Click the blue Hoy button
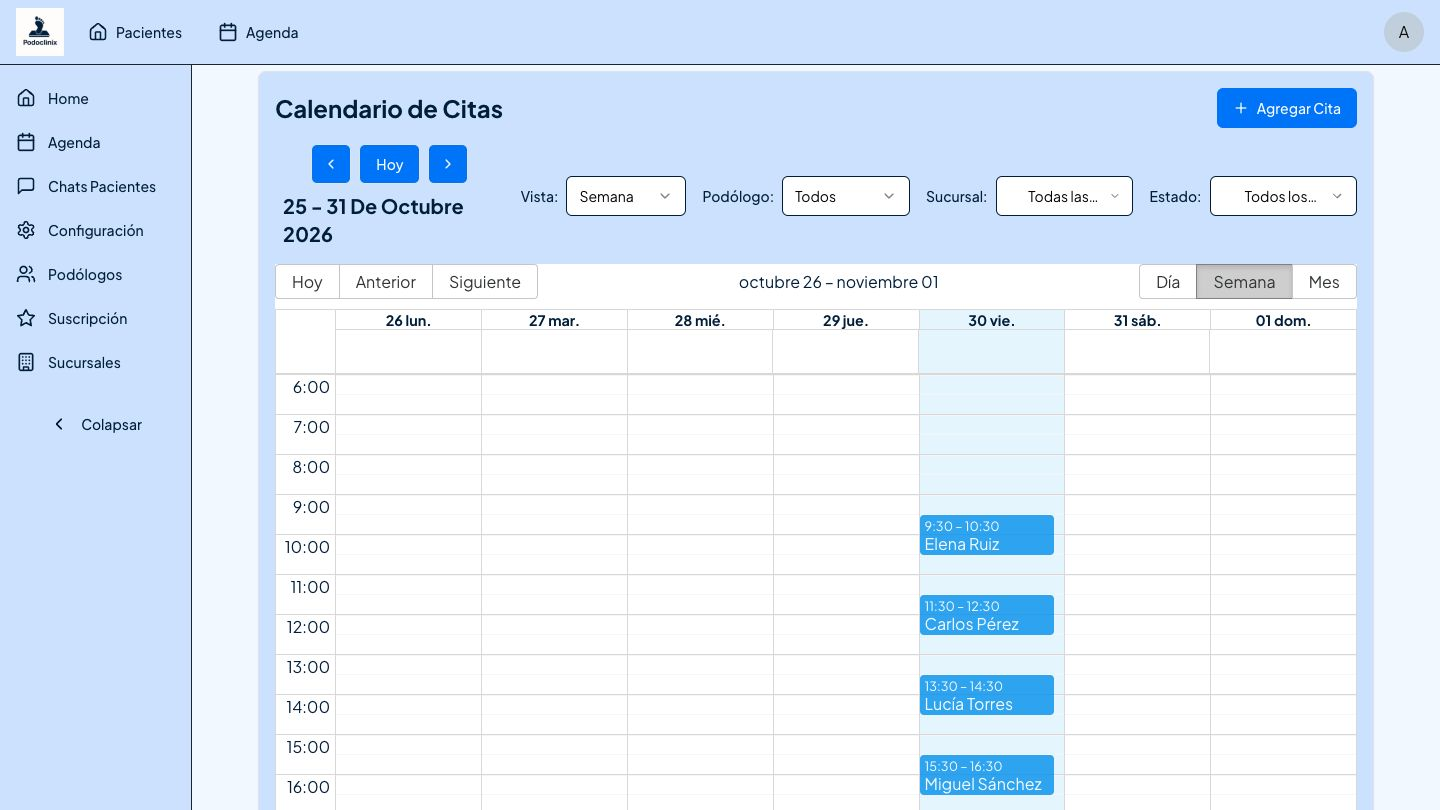 [389, 164]
